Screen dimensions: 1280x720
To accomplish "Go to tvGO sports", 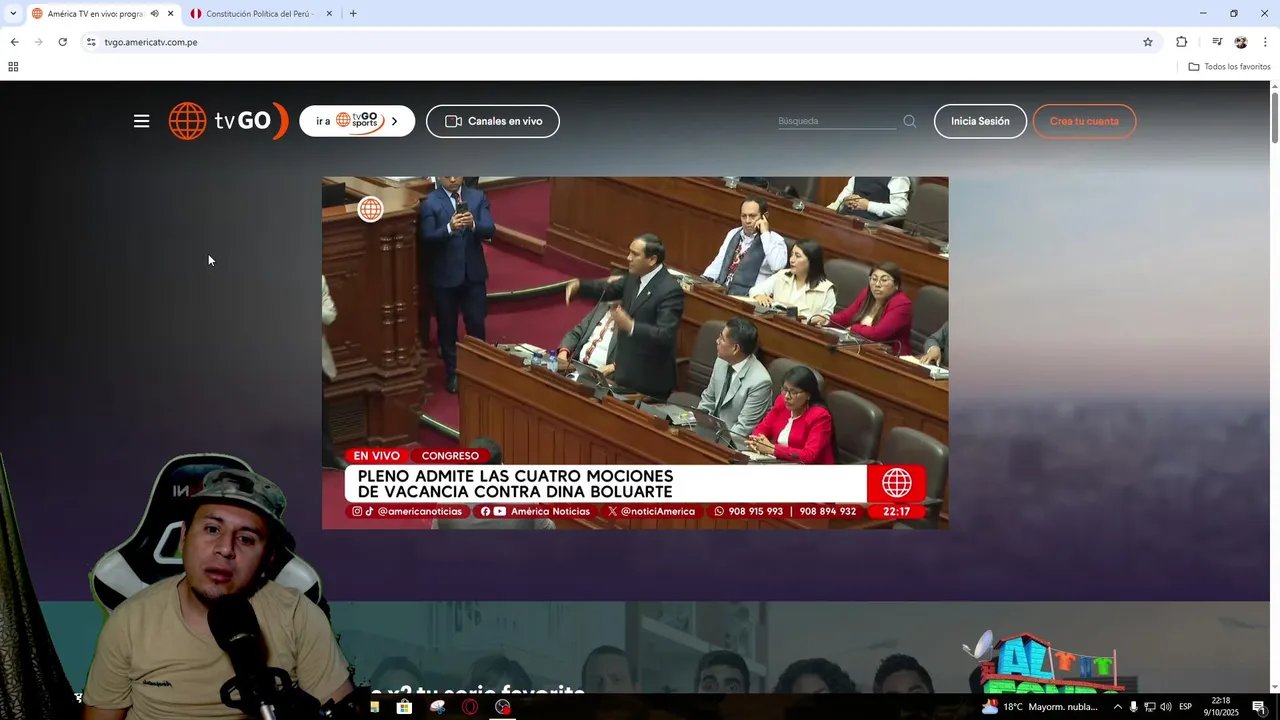I will coord(357,121).
